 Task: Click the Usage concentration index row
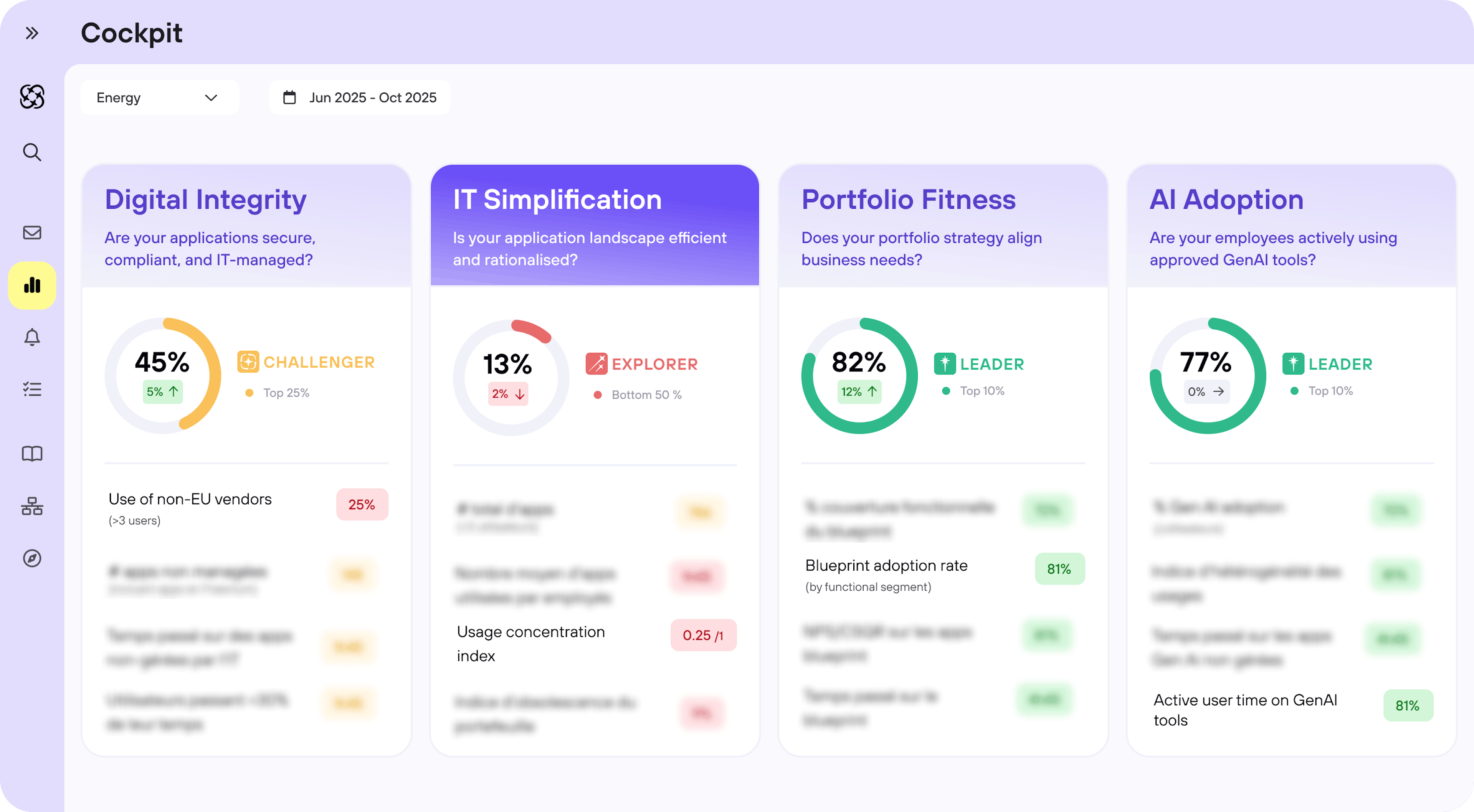tap(530, 643)
